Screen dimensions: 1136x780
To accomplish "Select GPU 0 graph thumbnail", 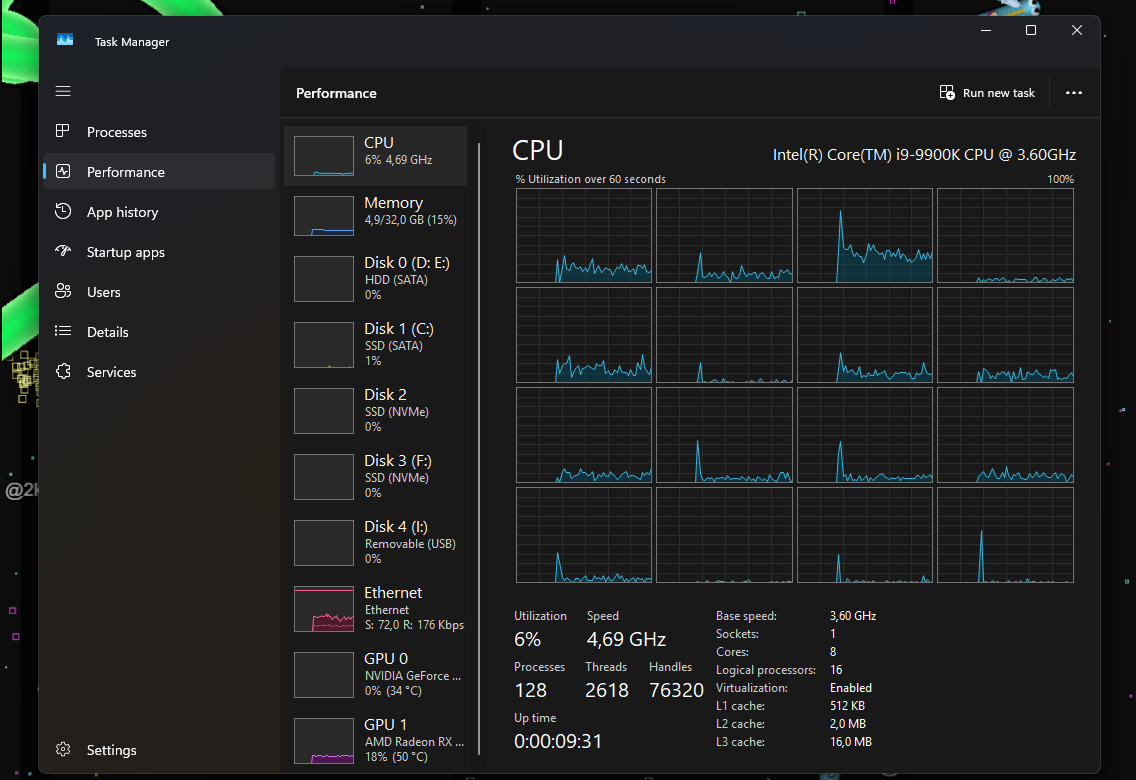I will pos(324,675).
